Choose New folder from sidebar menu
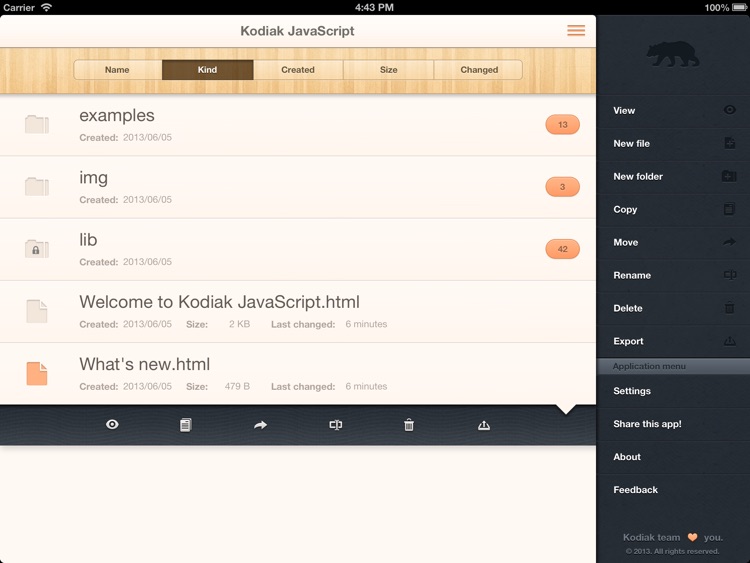The image size is (750, 563). [x=673, y=177]
